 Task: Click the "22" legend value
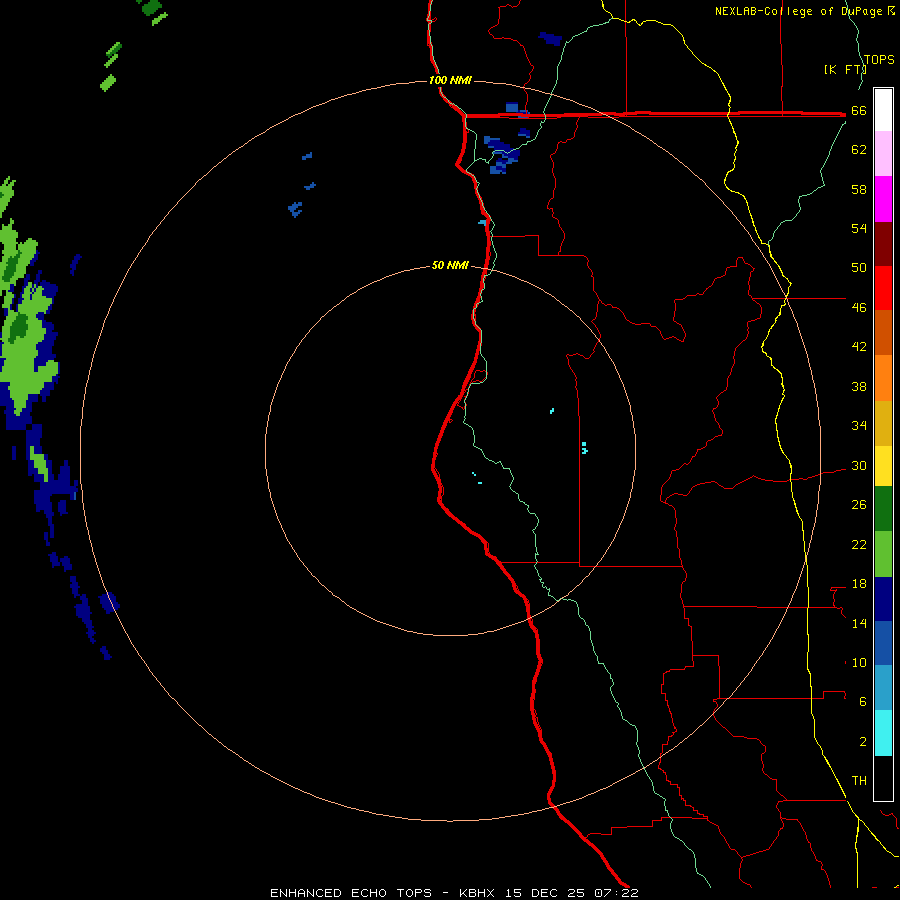coord(859,544)
